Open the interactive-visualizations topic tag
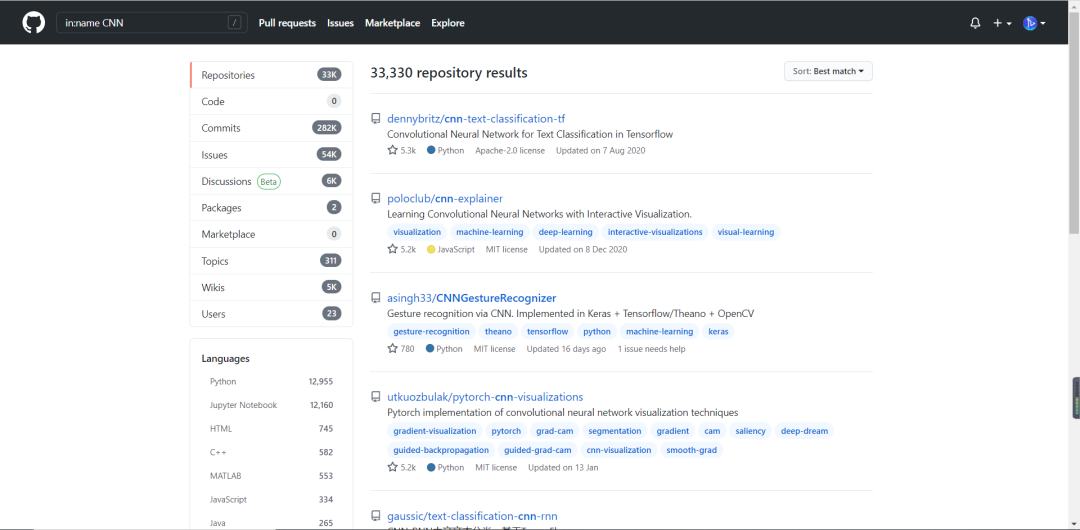1080x530 pixels. (x=655, y=232)
